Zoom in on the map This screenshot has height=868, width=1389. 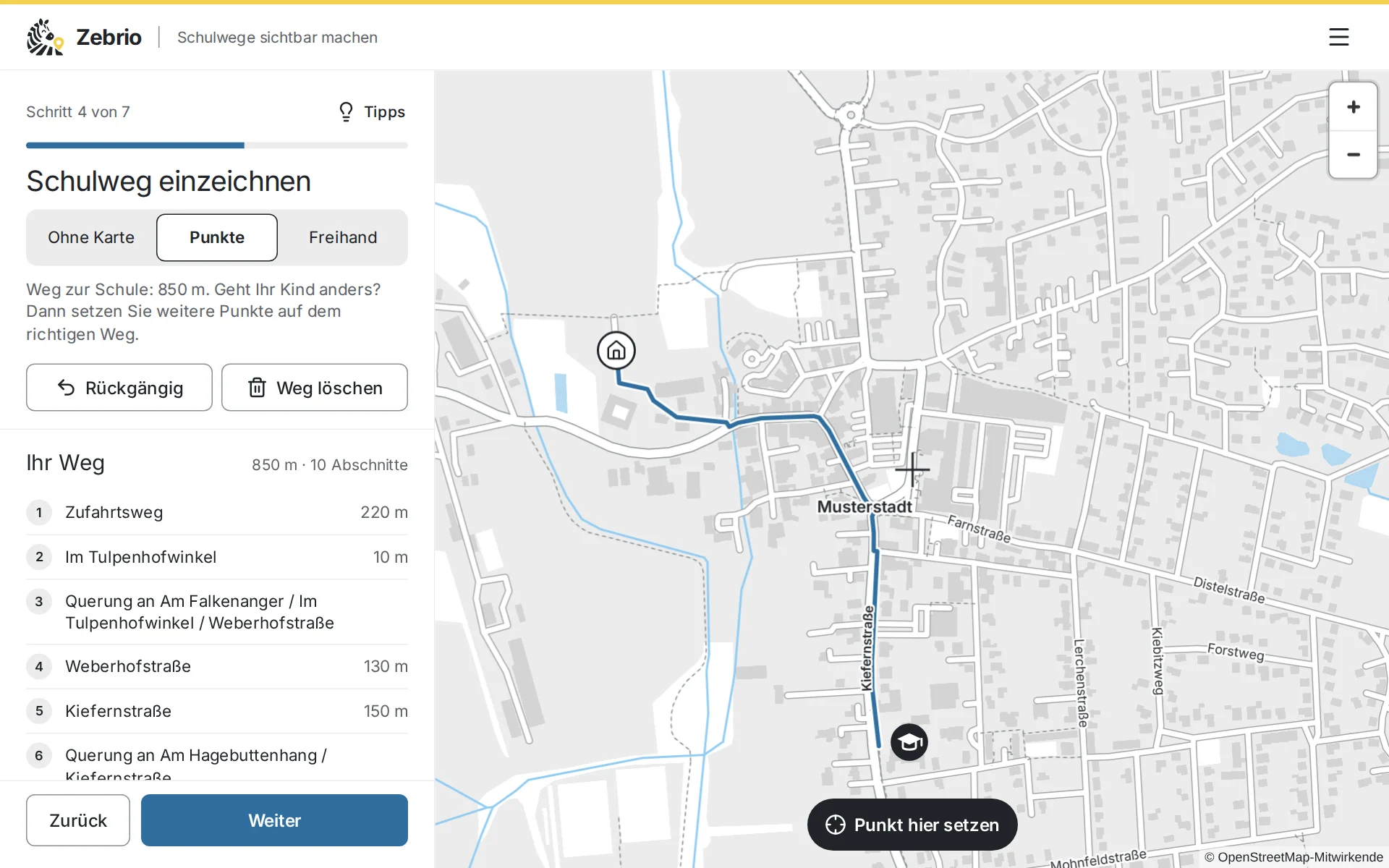1353,107
